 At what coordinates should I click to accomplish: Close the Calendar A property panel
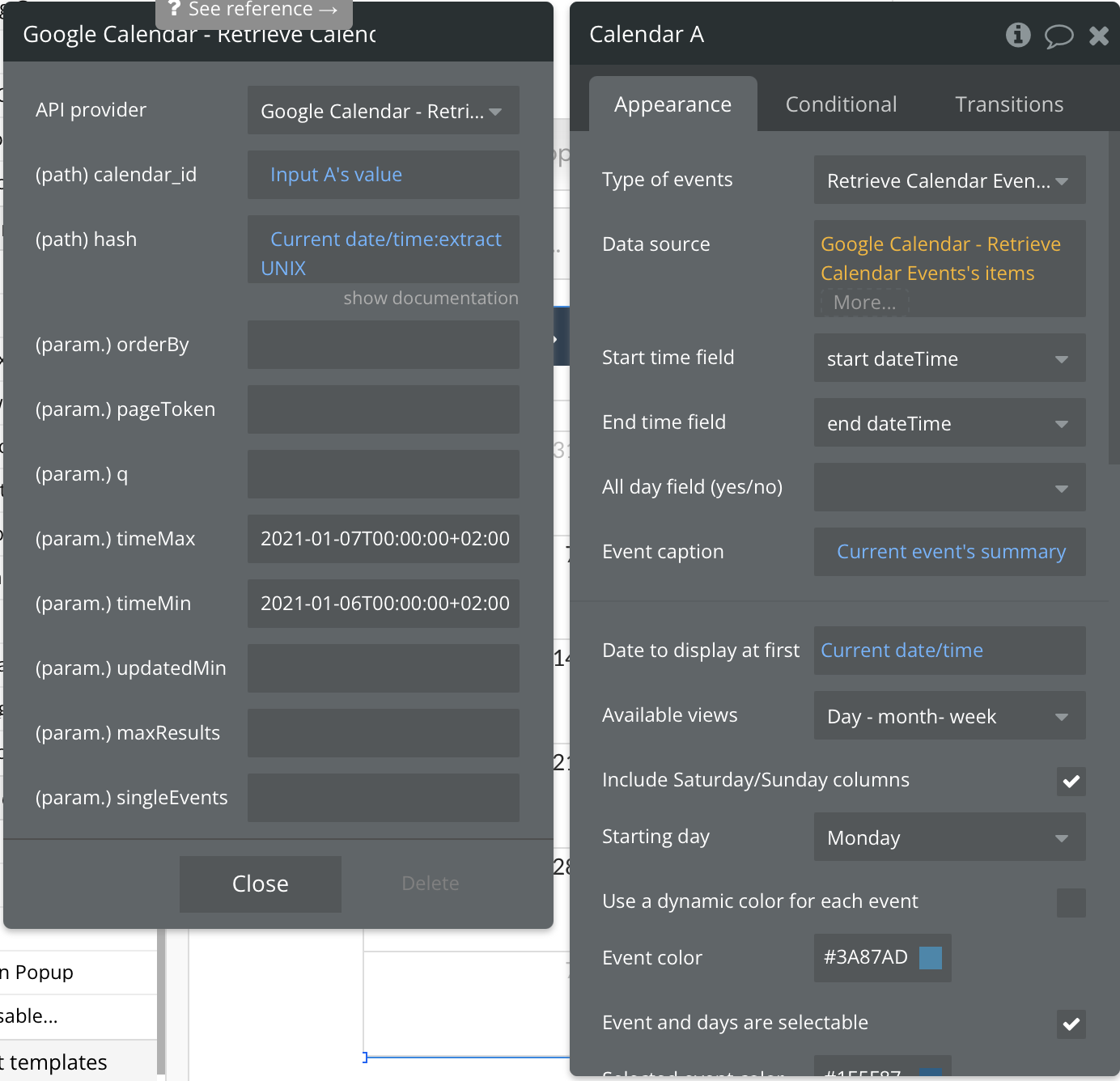(x=1098, y=36)
